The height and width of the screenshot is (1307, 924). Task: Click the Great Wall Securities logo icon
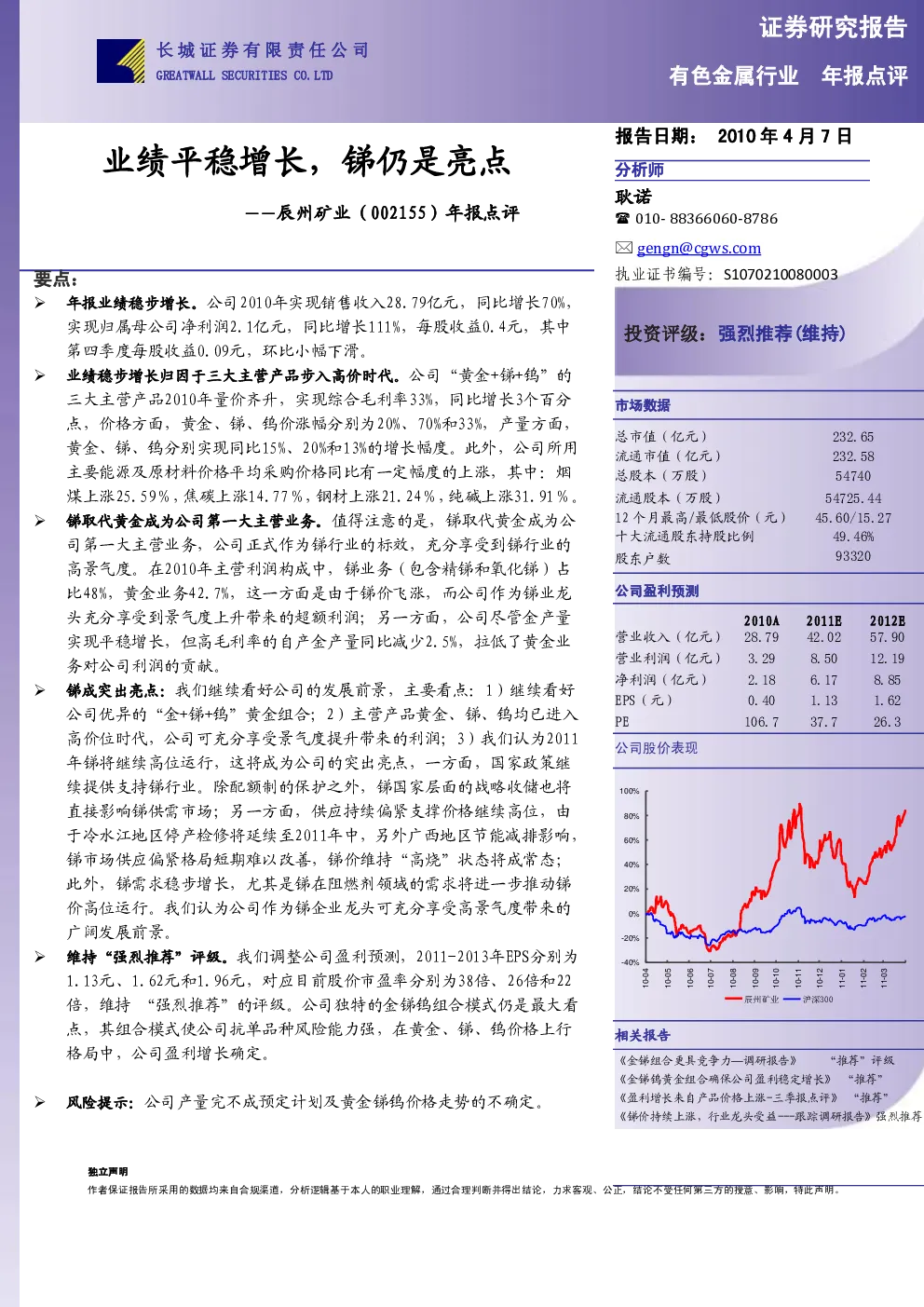(120, 61)
